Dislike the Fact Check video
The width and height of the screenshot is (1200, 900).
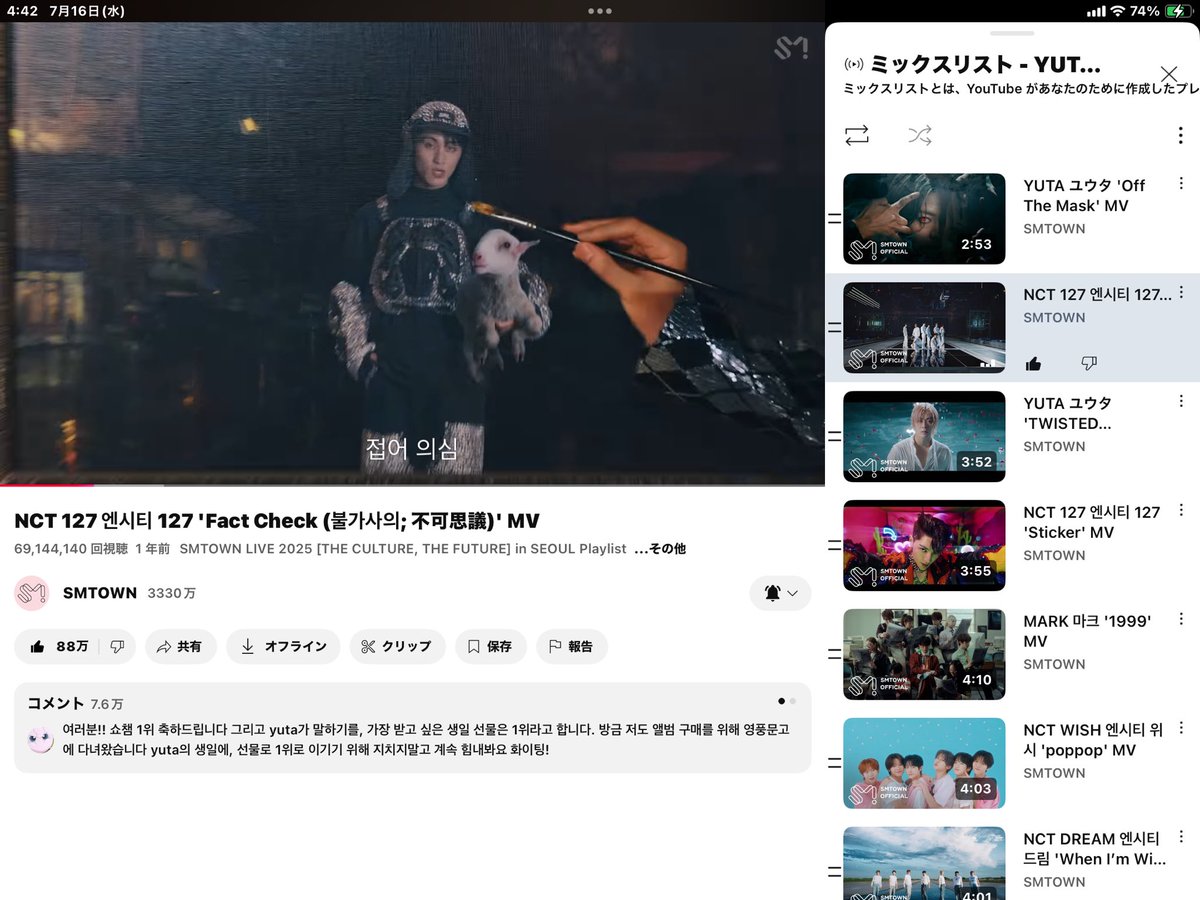click(x=117, y=647)
